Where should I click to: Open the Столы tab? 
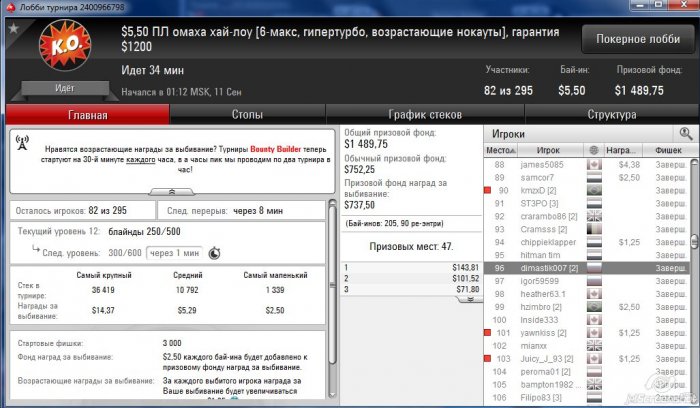247,115
